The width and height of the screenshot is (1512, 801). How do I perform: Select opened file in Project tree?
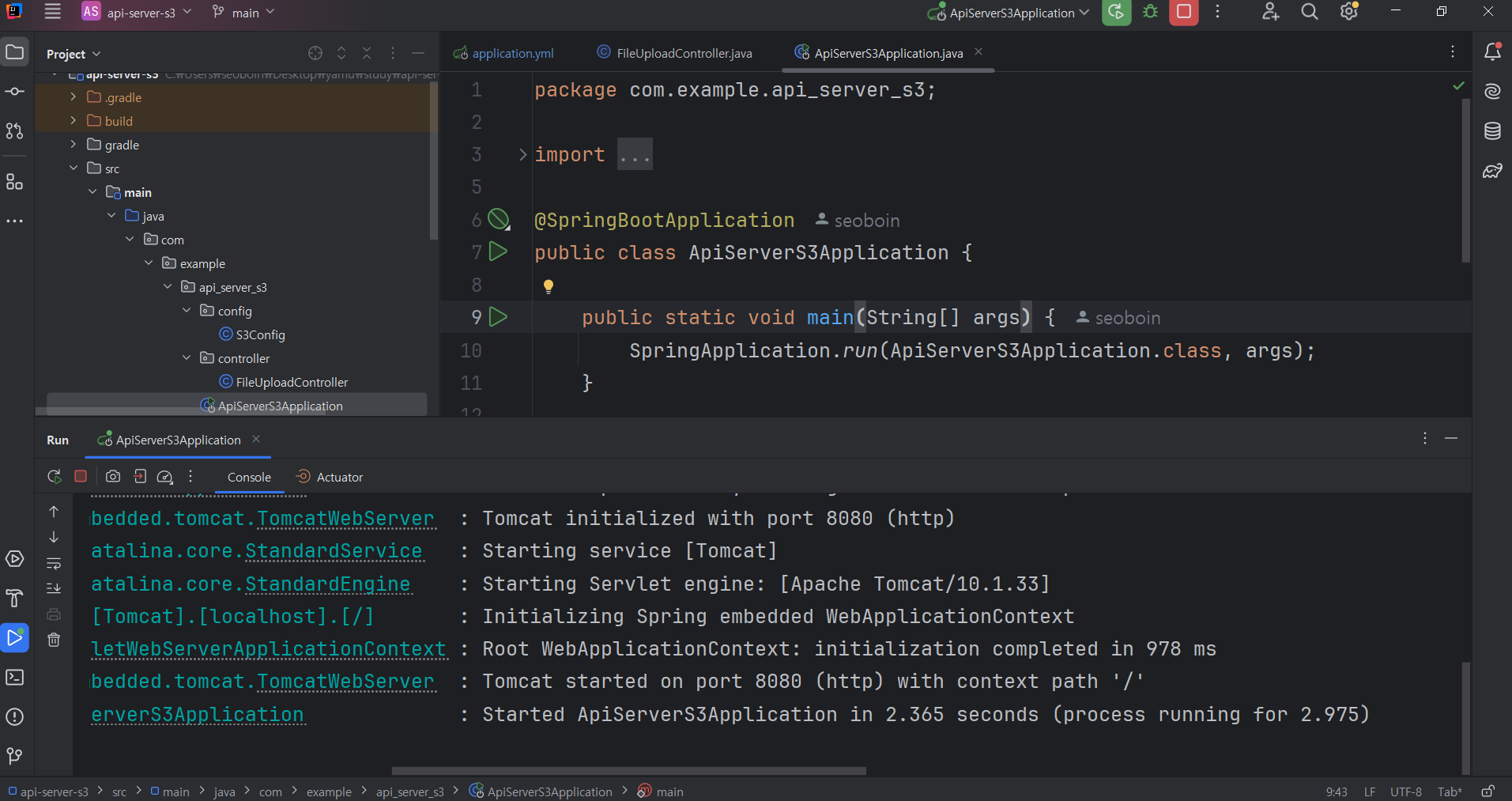315,53
